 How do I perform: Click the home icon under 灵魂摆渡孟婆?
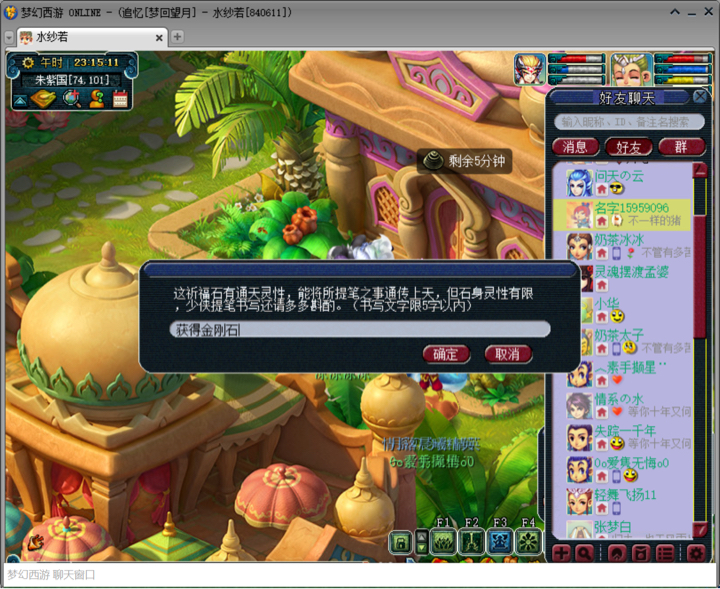(x=602, y=285)
